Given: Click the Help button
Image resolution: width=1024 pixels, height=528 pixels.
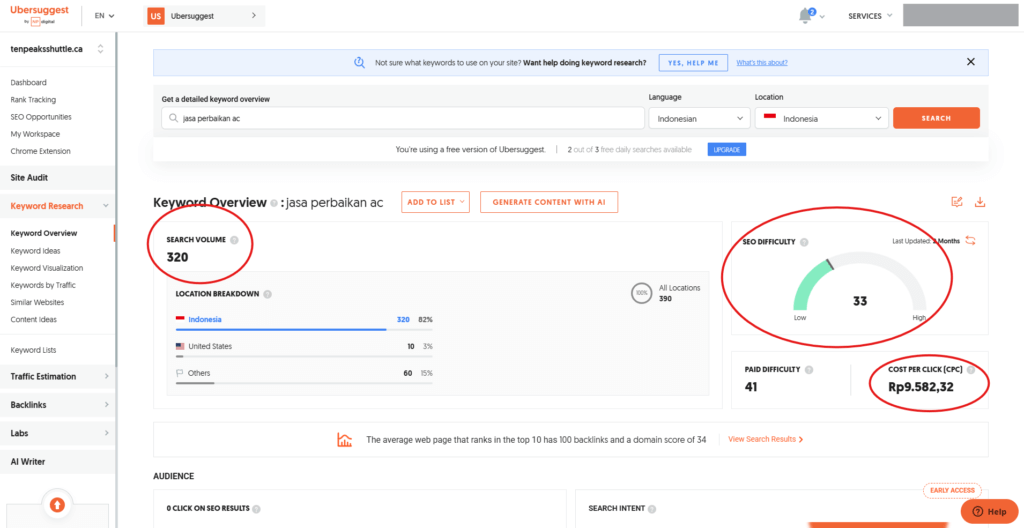Looking at the screenshot, I should [989, 512].
